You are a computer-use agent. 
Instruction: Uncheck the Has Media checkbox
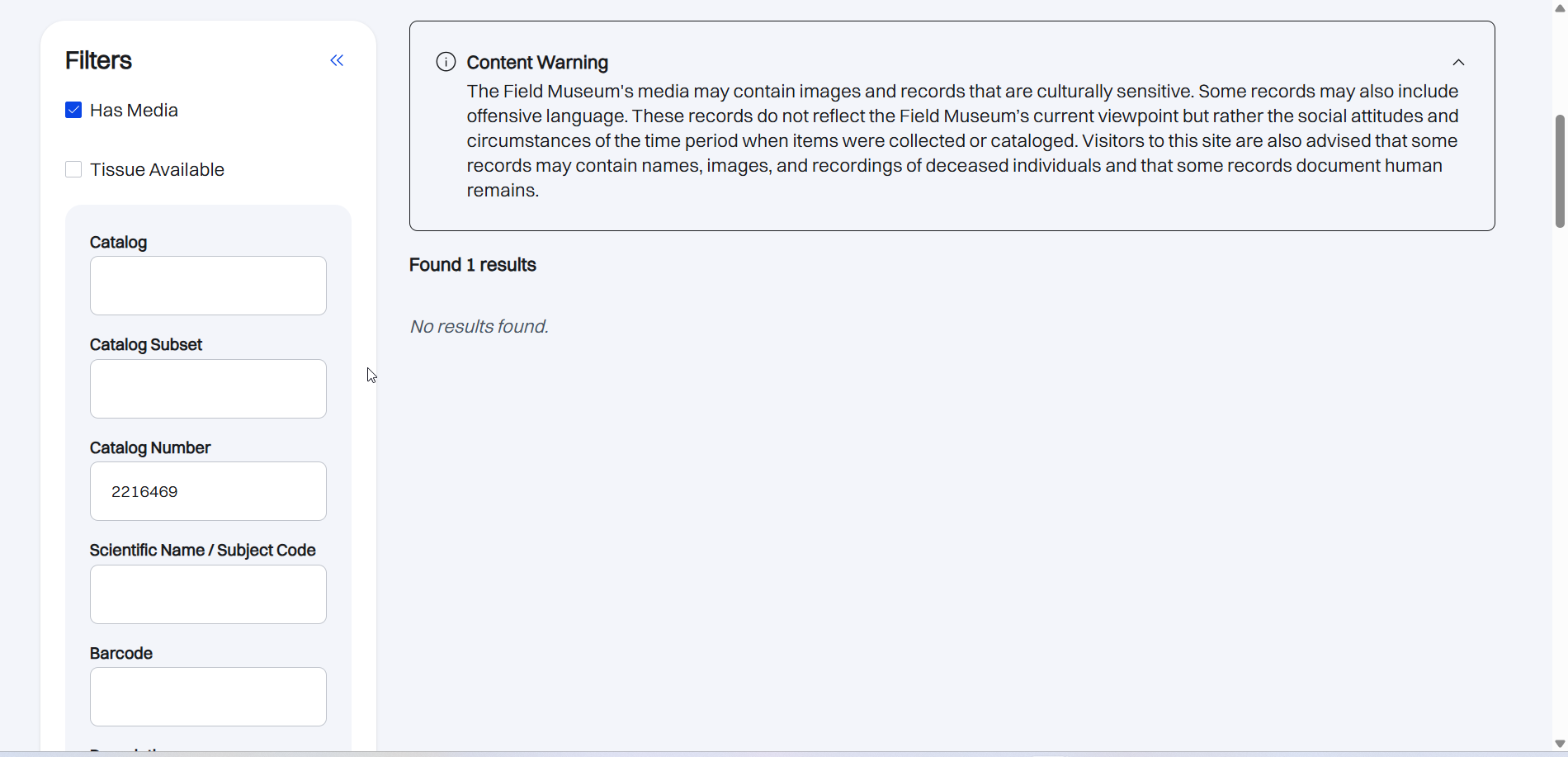(73, 111)
